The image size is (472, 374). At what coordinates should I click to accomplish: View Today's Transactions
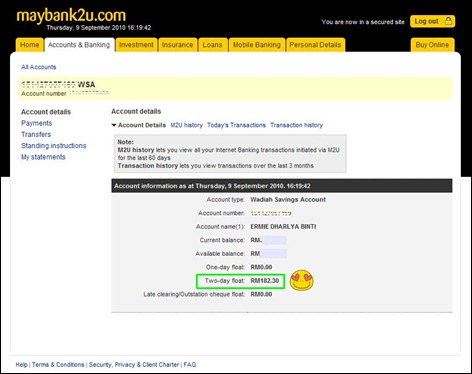[236, 125]
